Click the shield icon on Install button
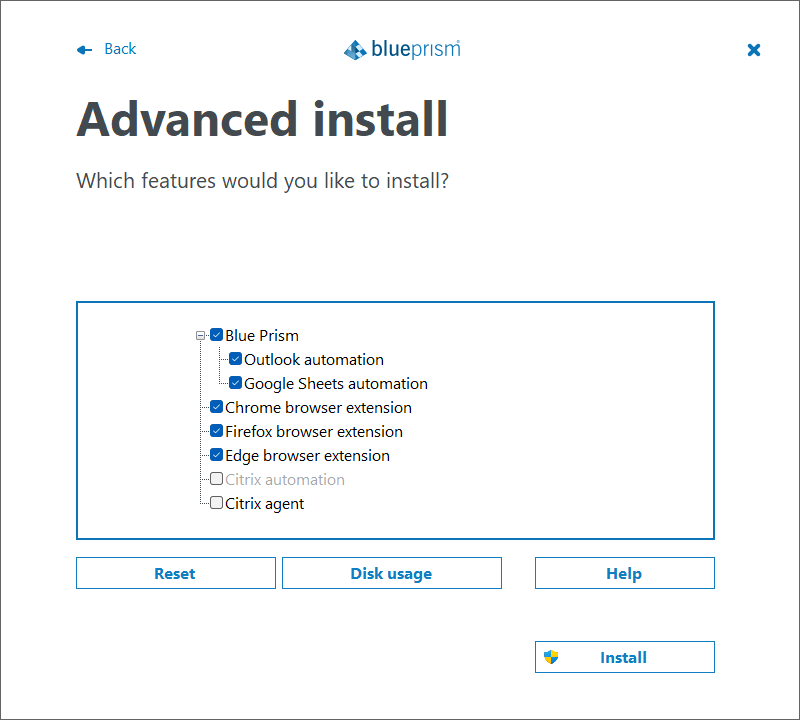800x720 pixels. click(551, 657)
